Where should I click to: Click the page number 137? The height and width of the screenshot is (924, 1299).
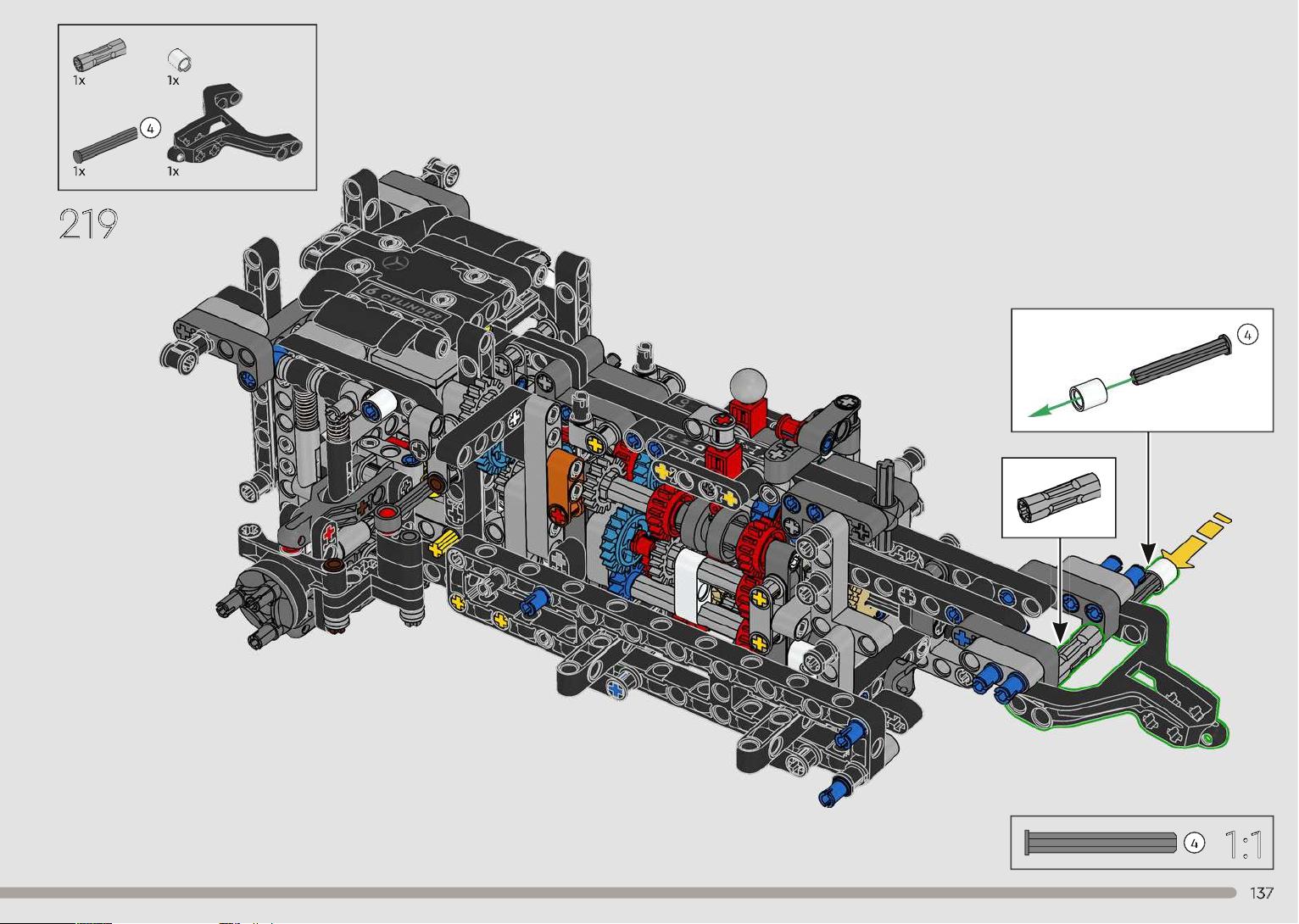tap(1262, 893)
